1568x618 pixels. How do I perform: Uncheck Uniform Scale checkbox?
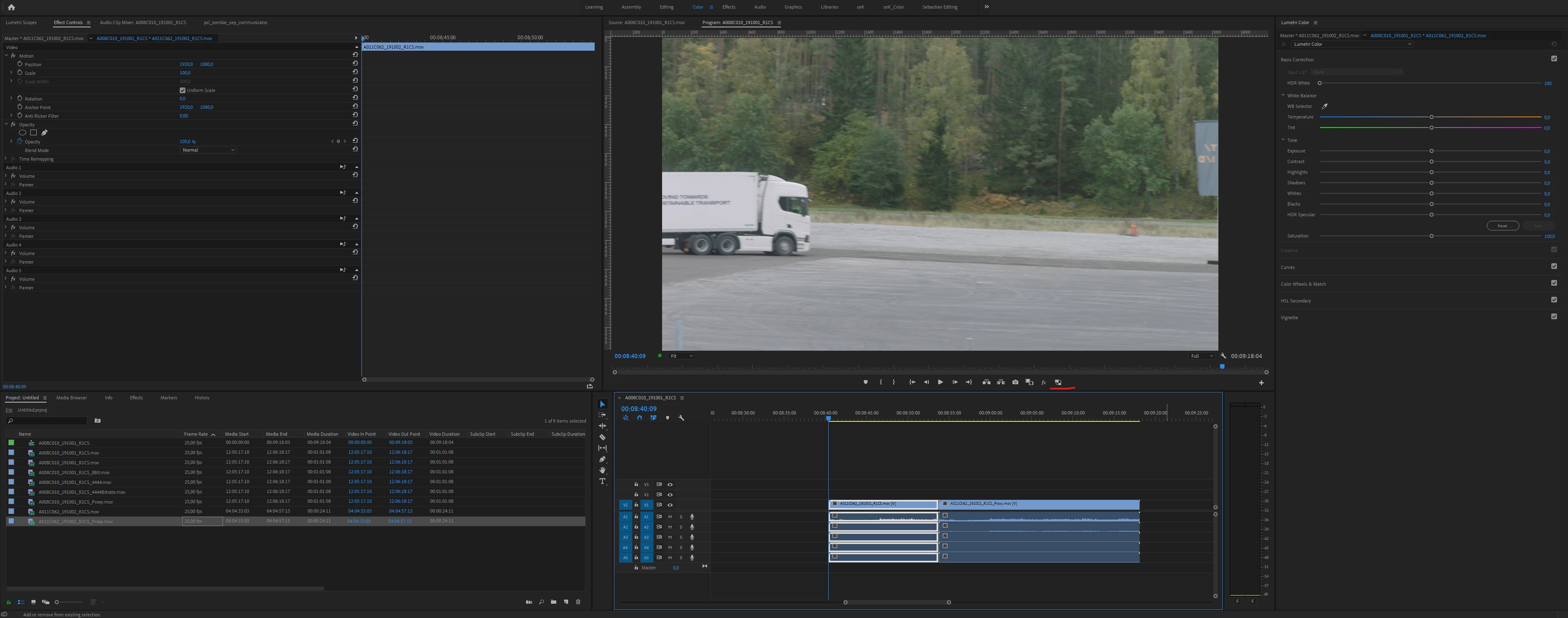pyautogui.click(x=183, y=90)
